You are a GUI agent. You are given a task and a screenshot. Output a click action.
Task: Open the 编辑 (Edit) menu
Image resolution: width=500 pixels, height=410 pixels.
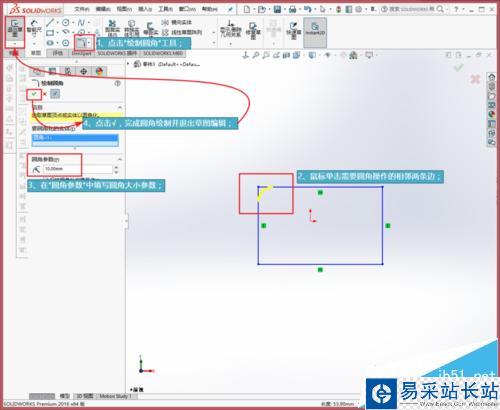pyautogui.click(x=103, y=9)
